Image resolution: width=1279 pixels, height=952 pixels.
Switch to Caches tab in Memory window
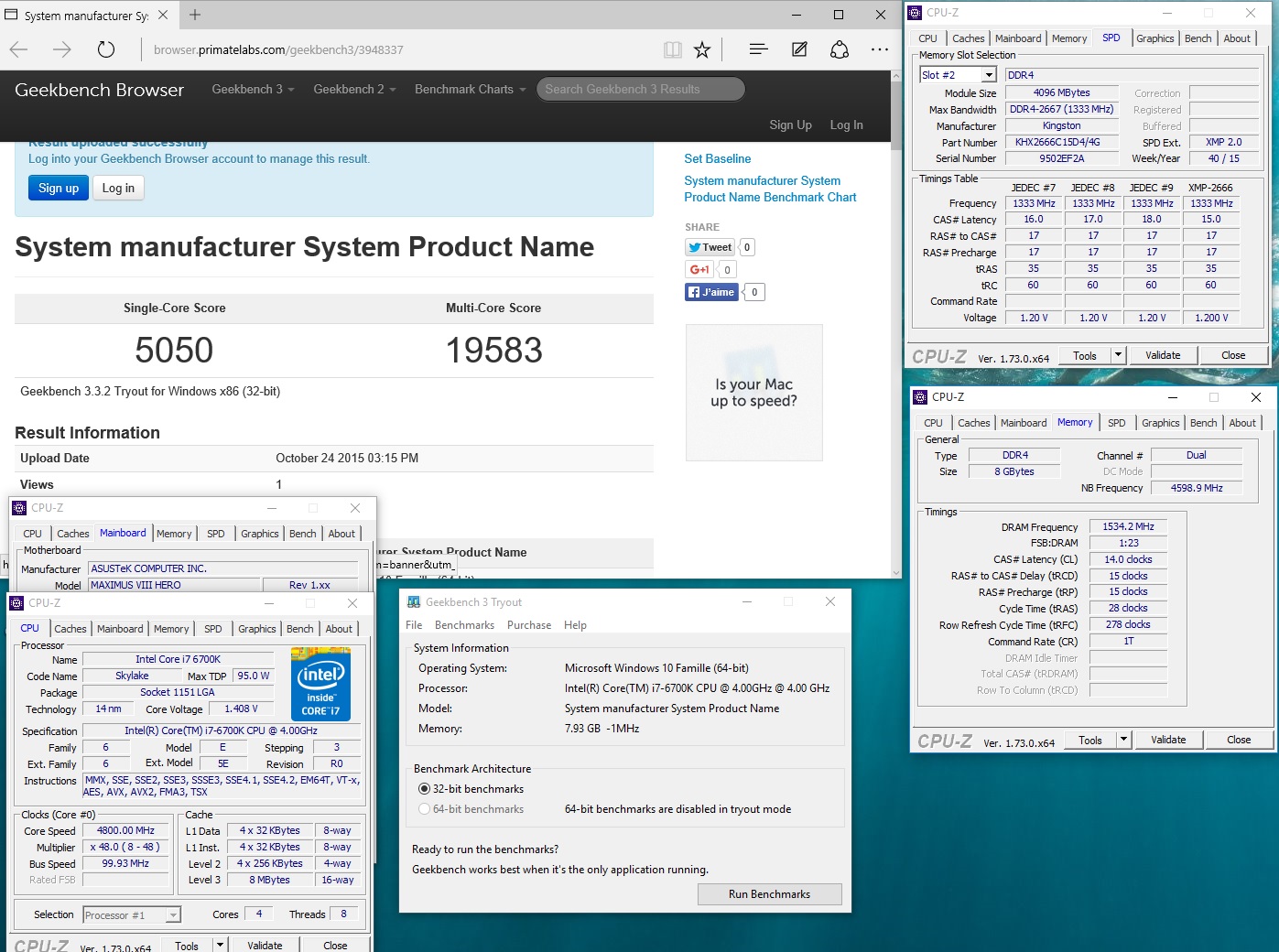point(973,423)
